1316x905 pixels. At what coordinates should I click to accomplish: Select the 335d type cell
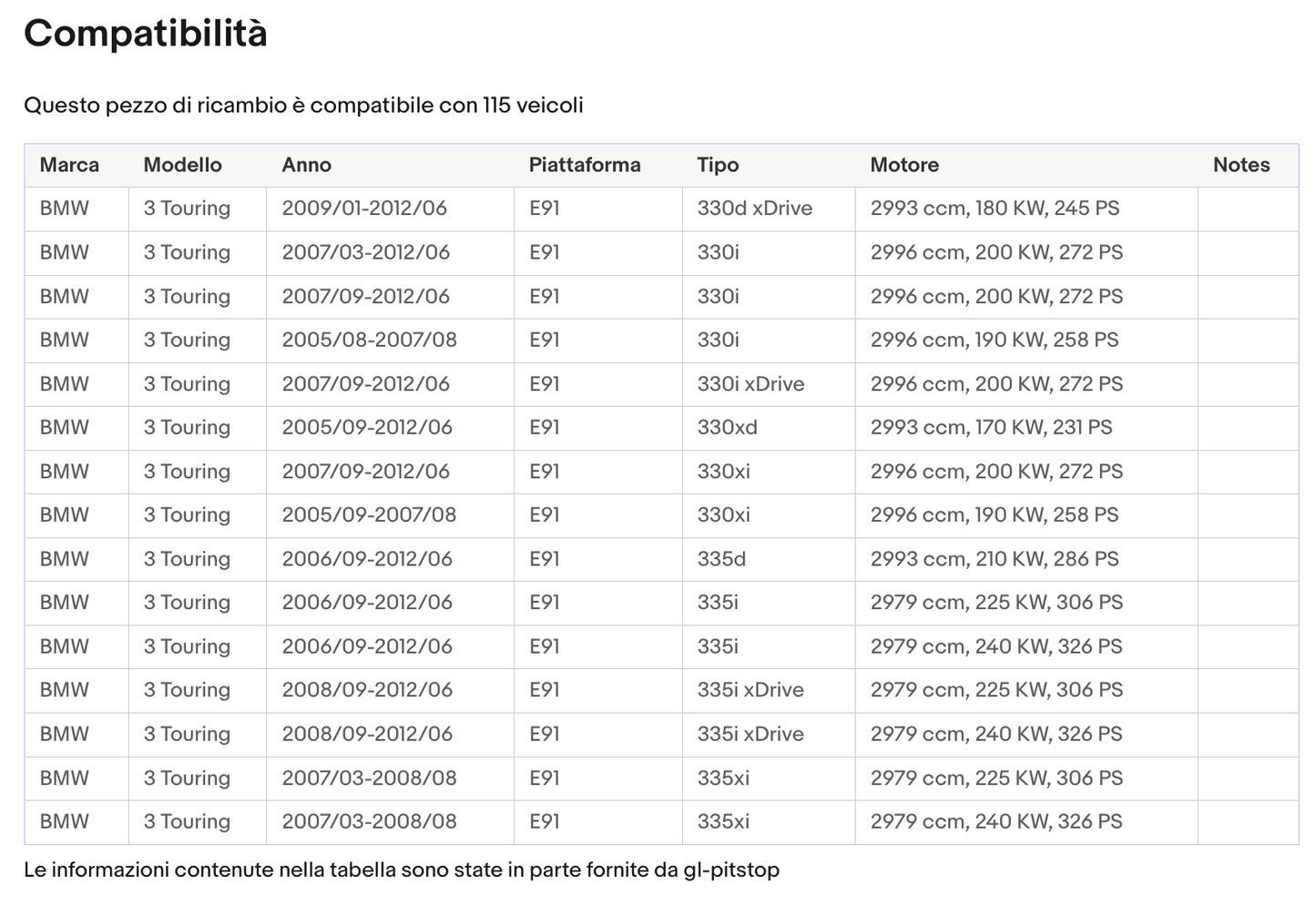pyautogui.click(x=721, y=559)
